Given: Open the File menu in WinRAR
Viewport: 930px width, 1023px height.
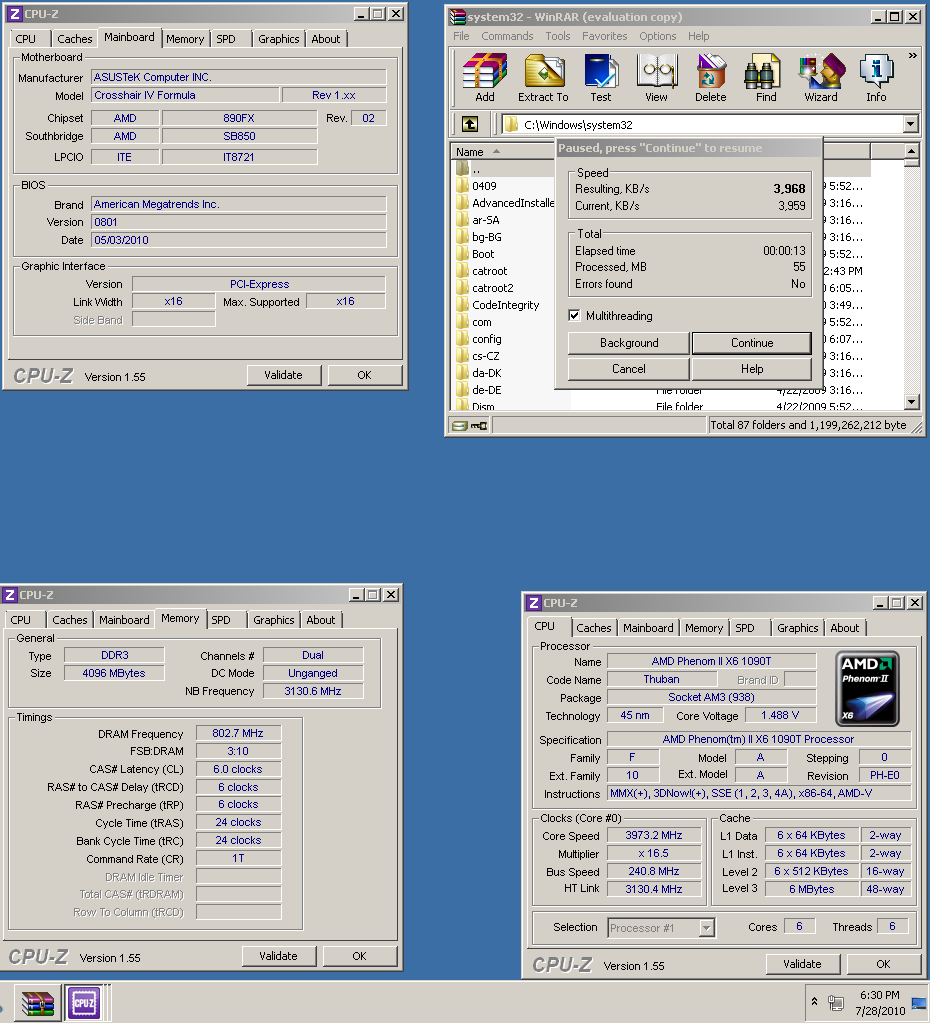Looking at the screenshot, I should coord(461,36).
